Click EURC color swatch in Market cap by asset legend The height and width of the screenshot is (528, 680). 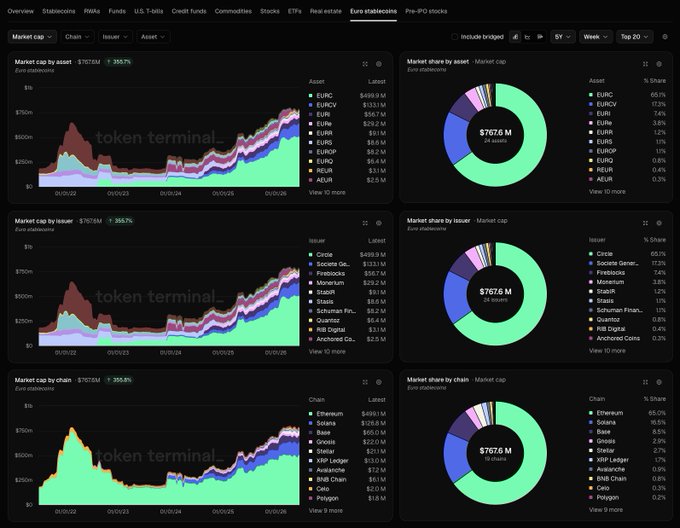pos(311,96)
